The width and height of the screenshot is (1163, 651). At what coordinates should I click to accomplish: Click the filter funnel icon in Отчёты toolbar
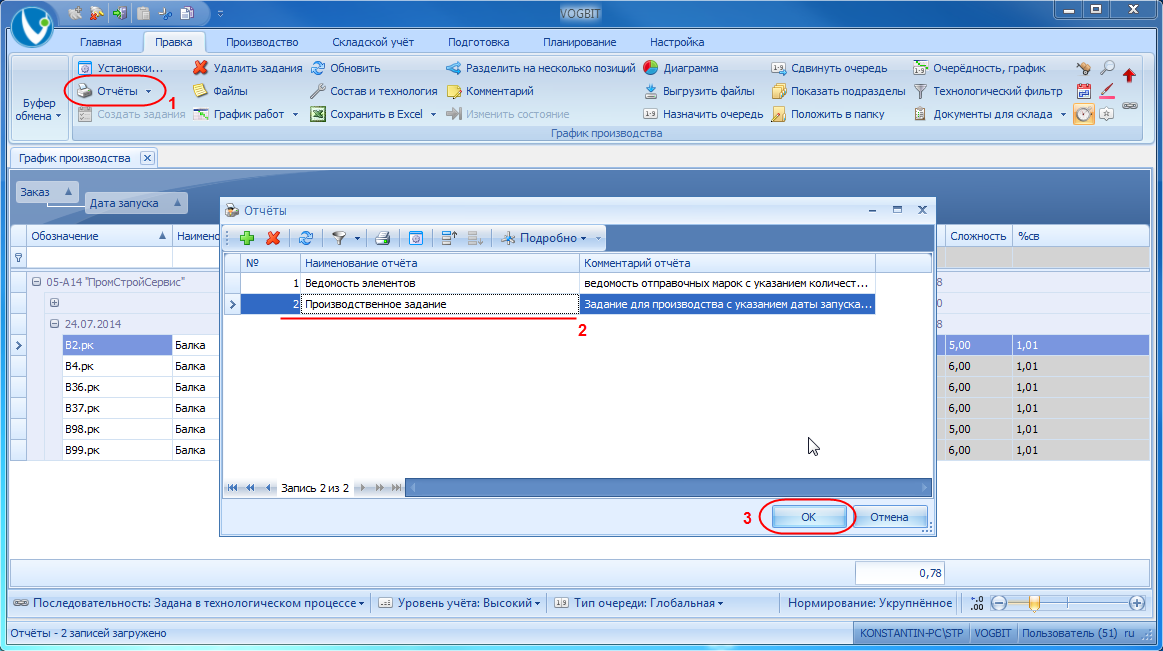tap(339, 238)
